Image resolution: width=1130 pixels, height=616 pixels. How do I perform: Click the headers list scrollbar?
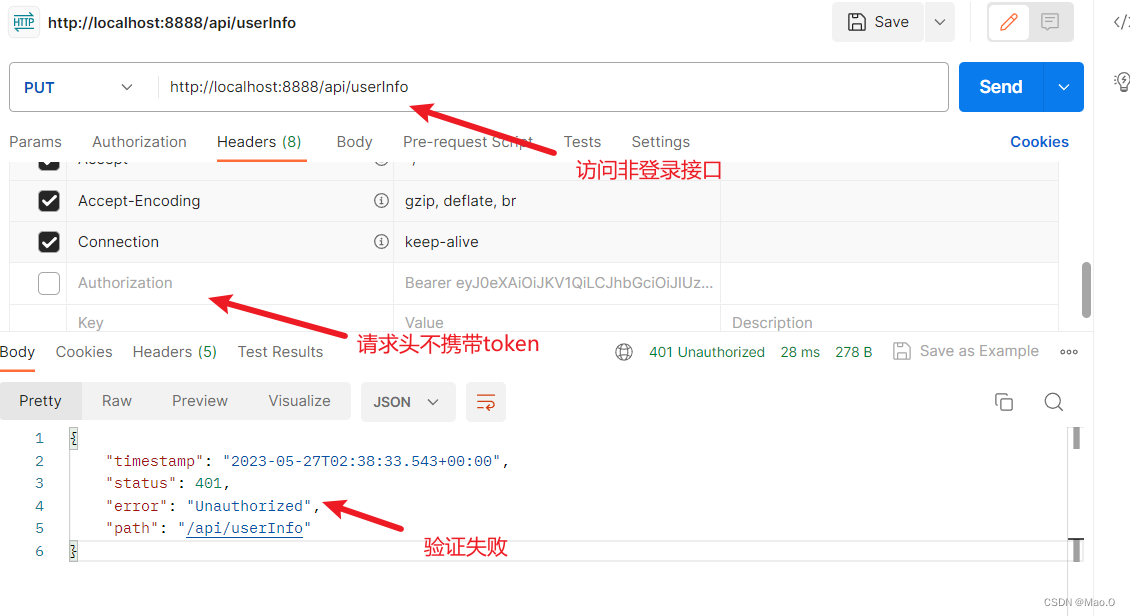pyautogui.click(x=1086, y=290)
